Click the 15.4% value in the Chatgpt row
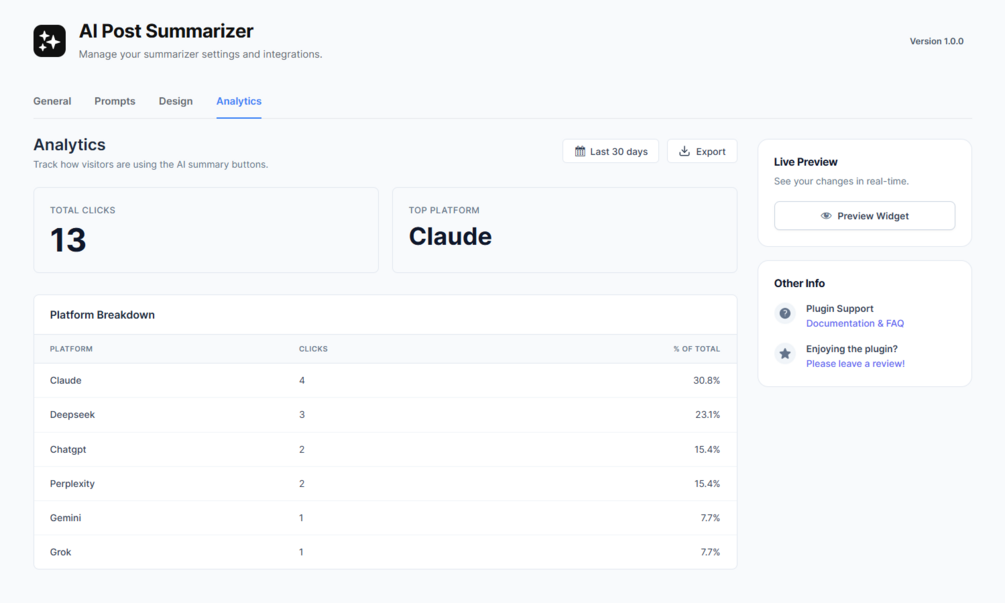The image size is (1005, 603). click(x=707, y=449)
